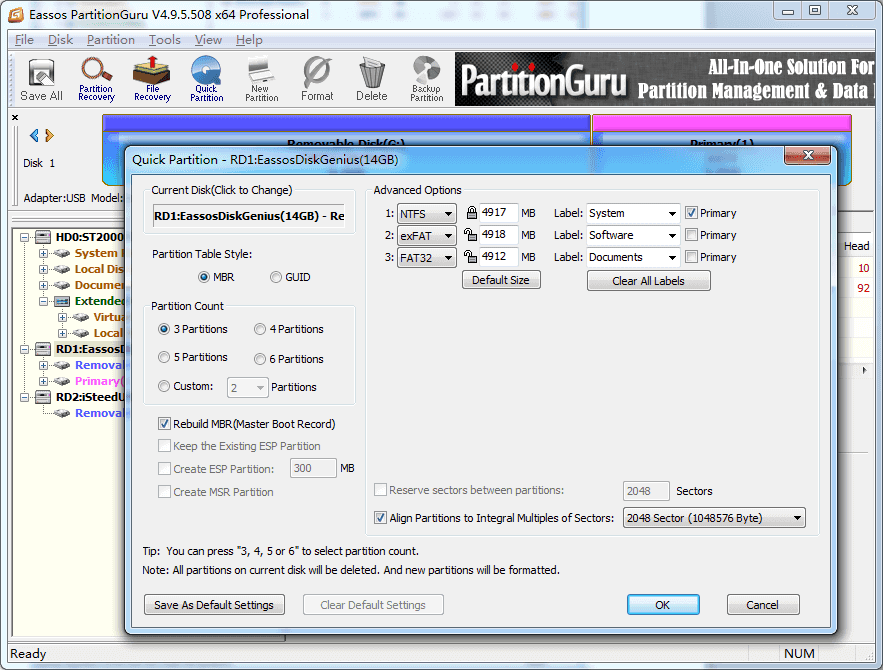Select HD0:ST2000 disk icon in tree
This screenshot has width=883, height=670.
[x=43, y=237]
